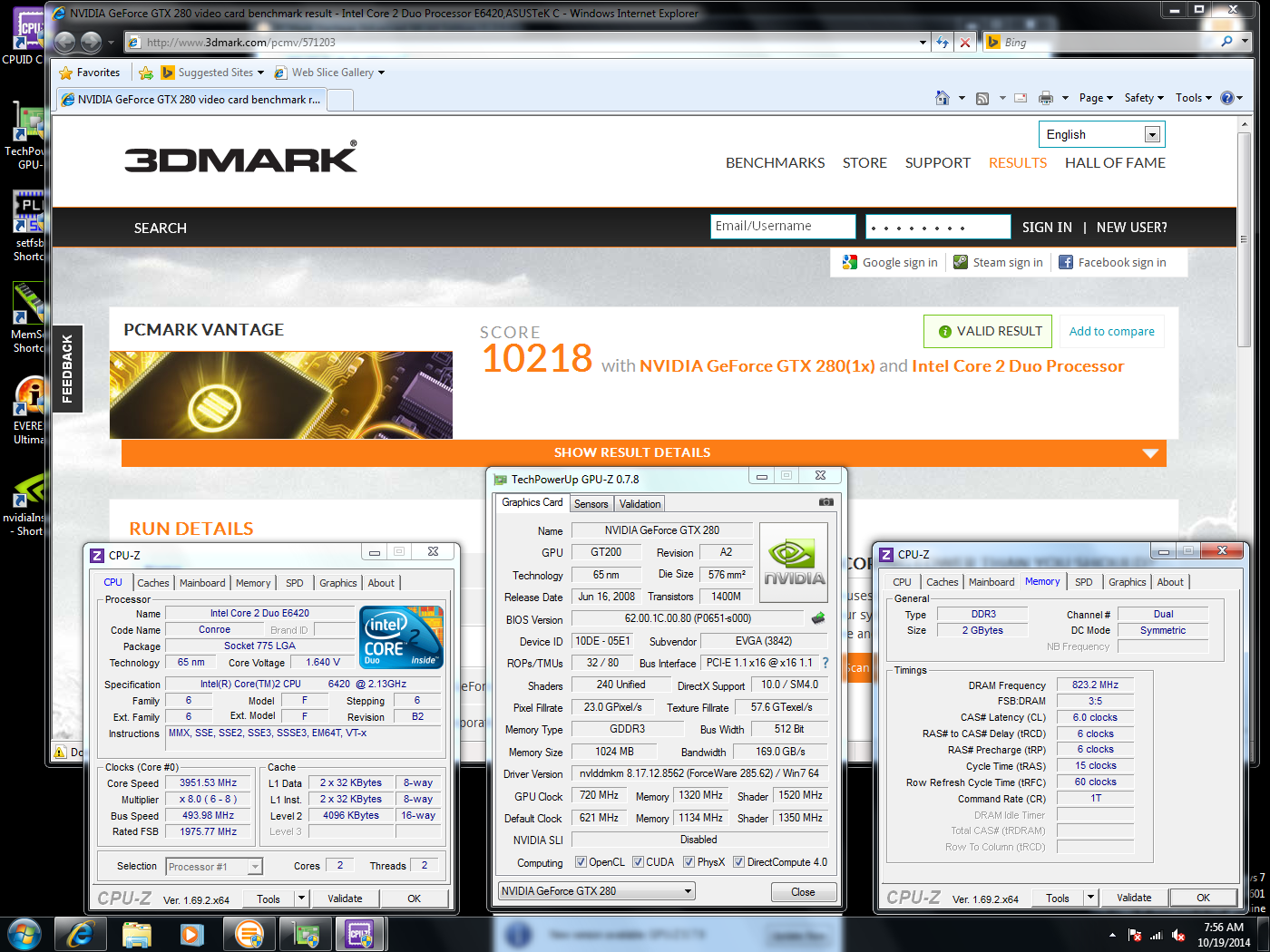
Task: Open the IE Home page icon
Action: pyautogui.click(x=943, y=98)
